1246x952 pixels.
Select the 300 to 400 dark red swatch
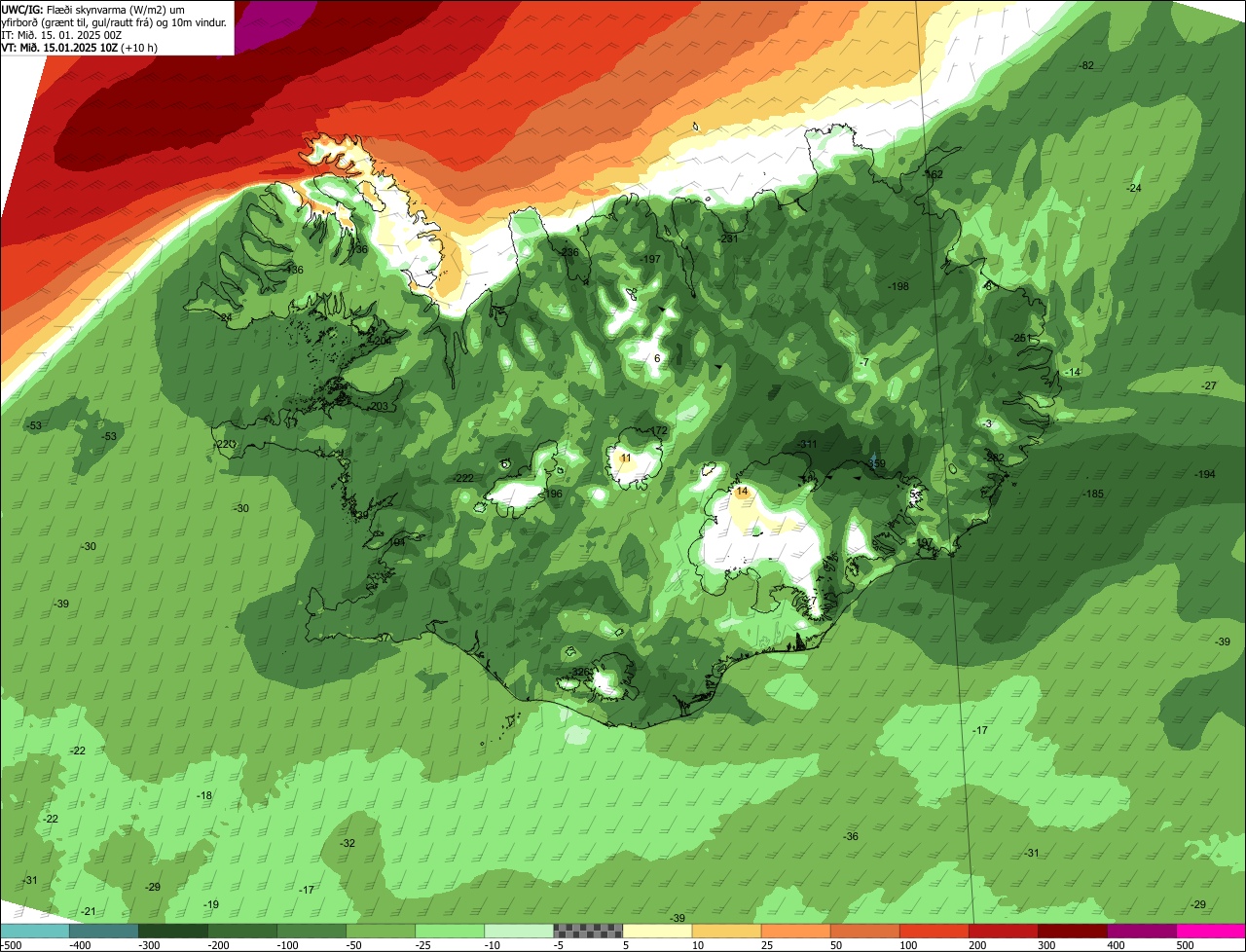click(1072, 931)
